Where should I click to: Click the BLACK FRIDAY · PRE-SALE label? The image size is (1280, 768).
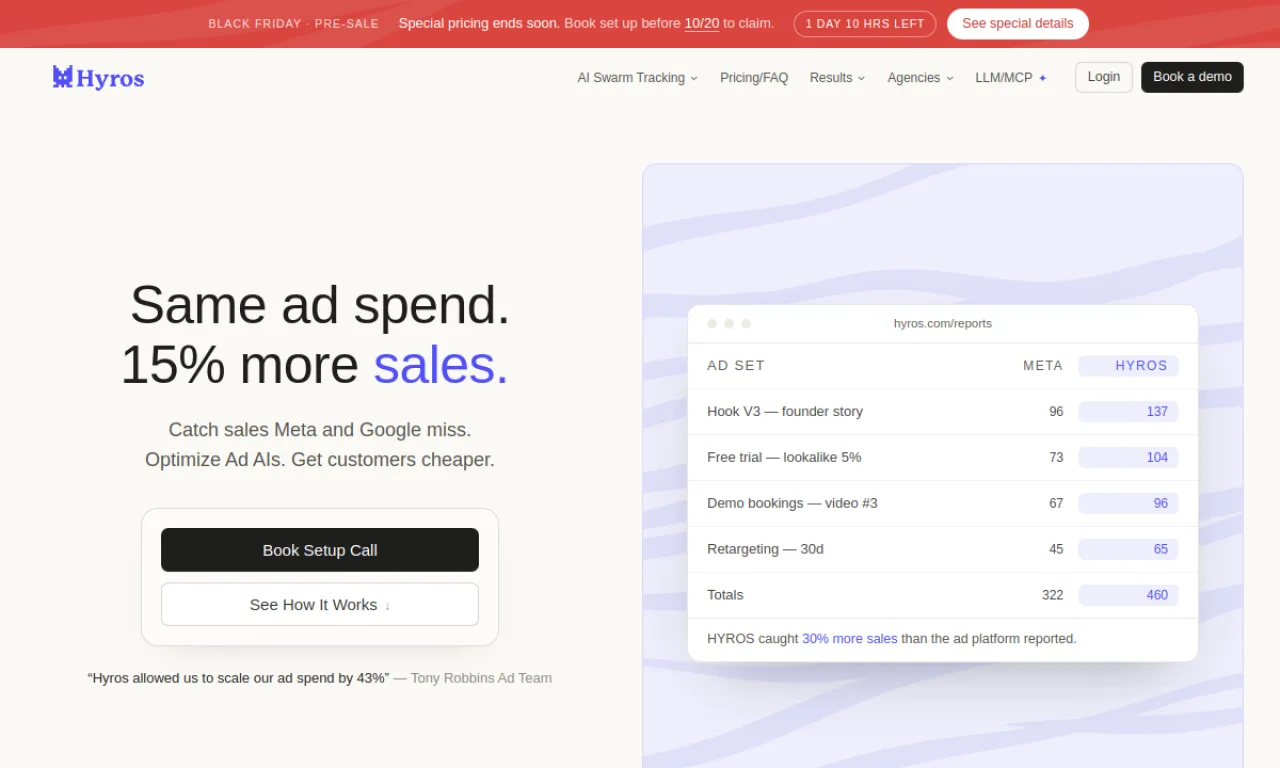pos(293,24)
